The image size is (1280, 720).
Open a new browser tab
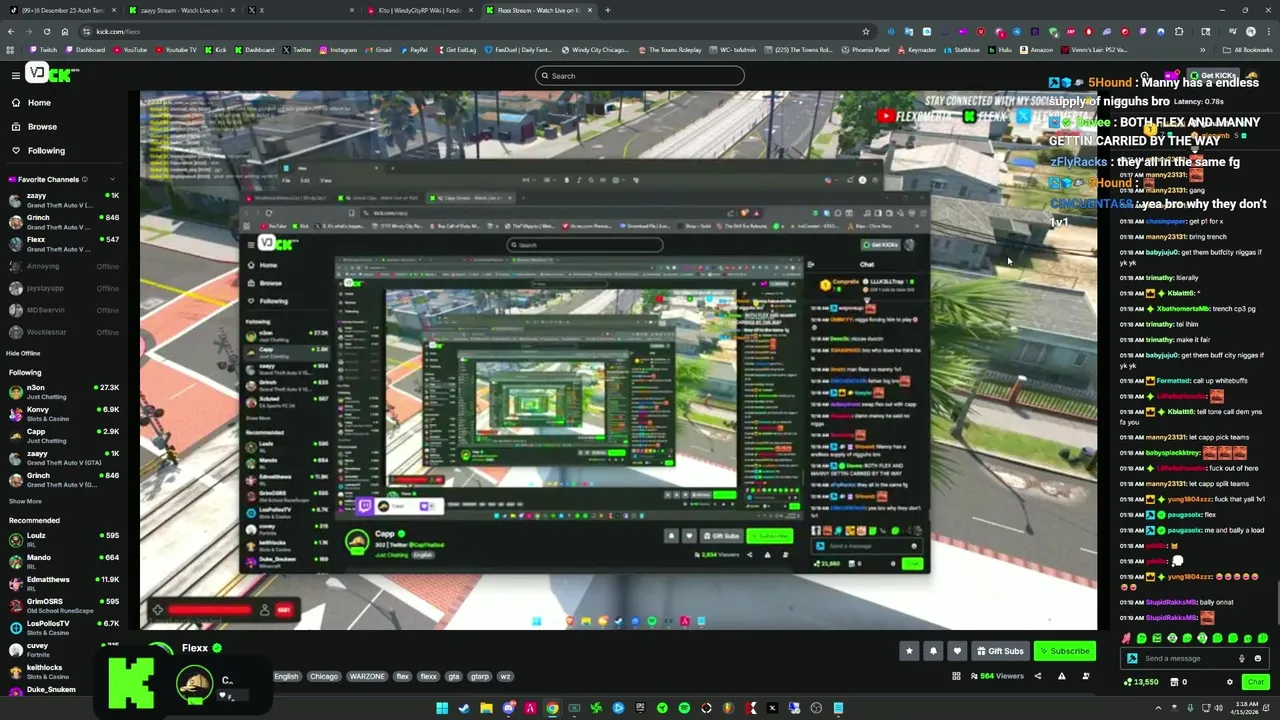coord(607,10)
